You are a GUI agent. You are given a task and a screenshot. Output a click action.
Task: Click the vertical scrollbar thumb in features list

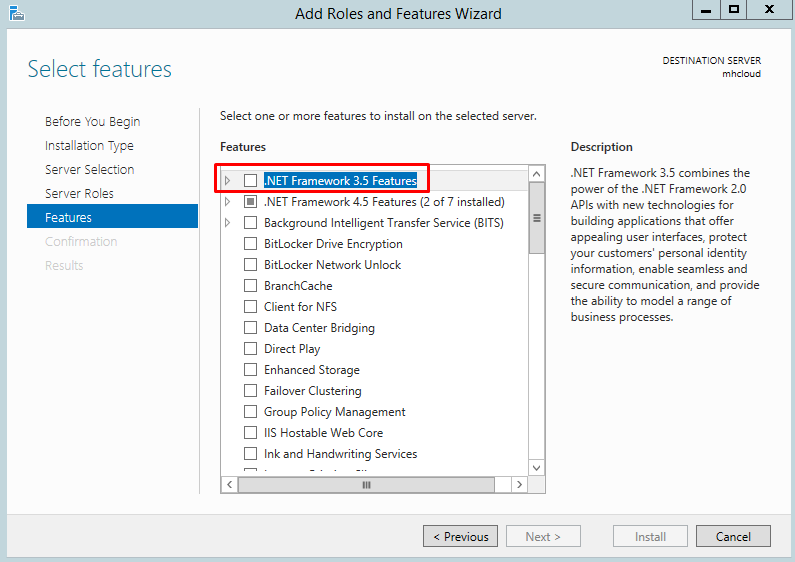(x=536, y=218)
